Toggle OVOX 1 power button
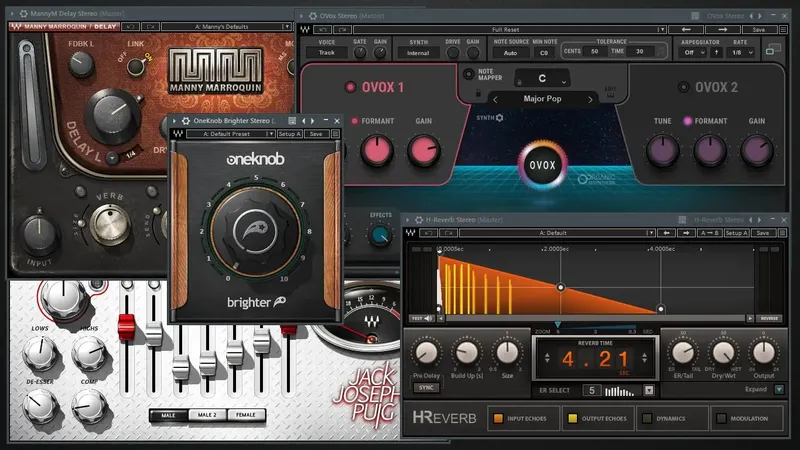The height and width of the screenshot is (450, 800). click(x=350, y=87)
